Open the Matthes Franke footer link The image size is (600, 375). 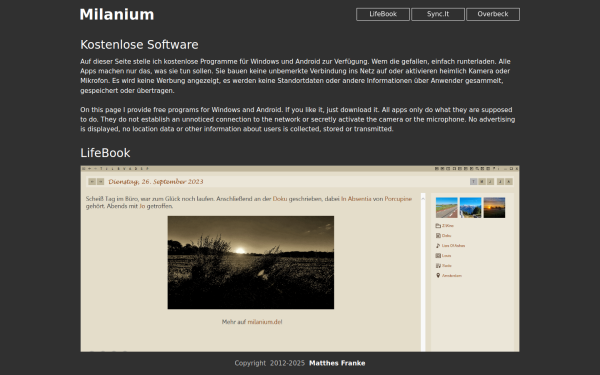coord(337,363)
